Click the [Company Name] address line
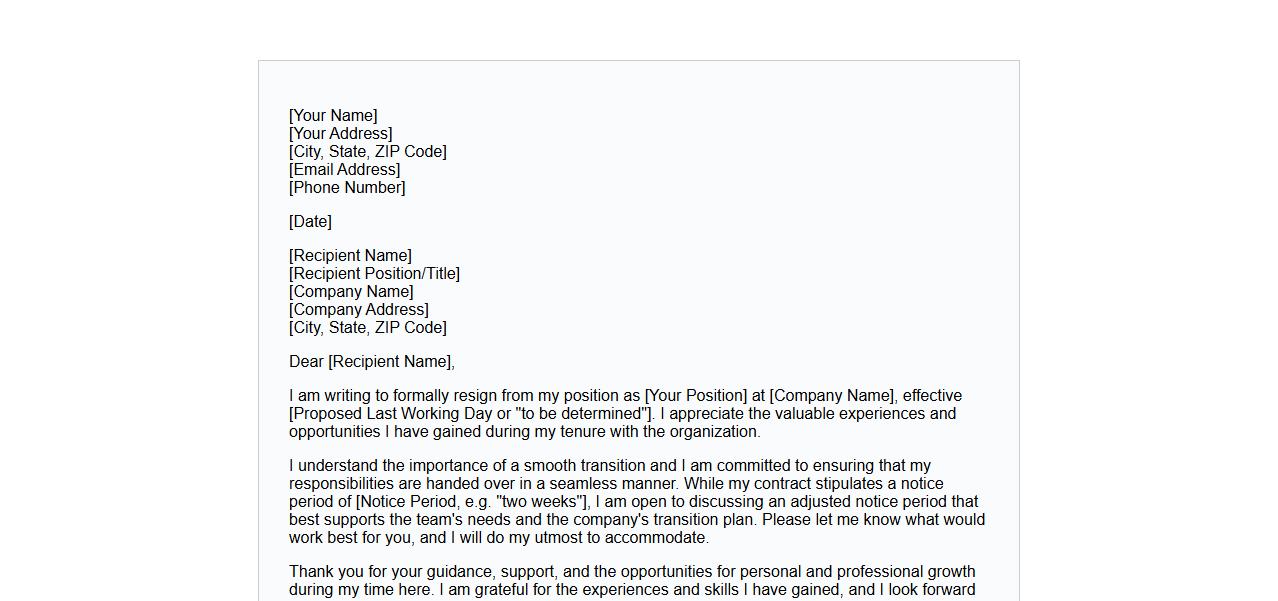Image resolution: width=1278 pixels, height=601 pixels. [x=351, y=292]
